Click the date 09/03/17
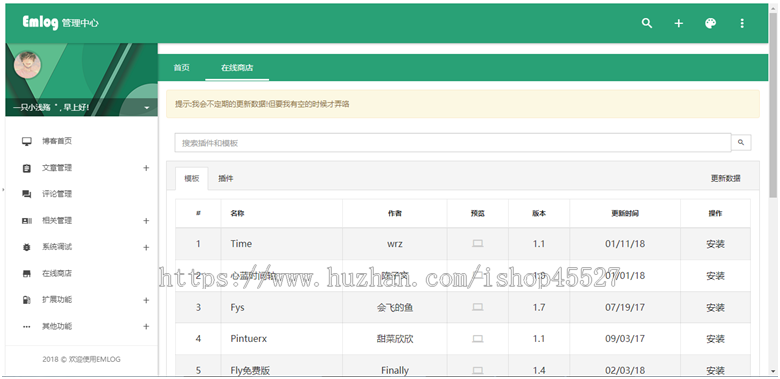 (625, 339)
